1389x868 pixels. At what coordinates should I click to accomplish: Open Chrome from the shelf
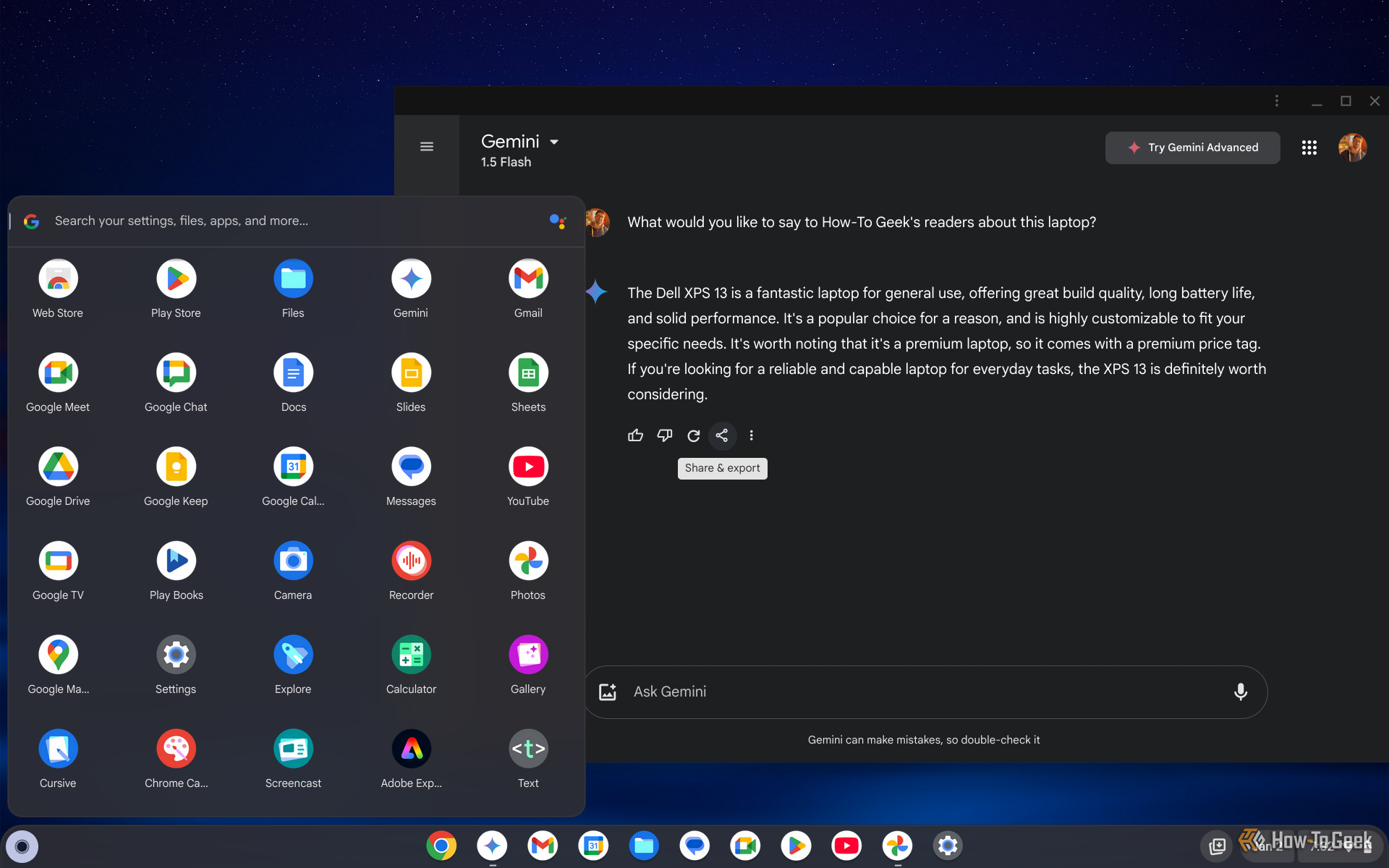pyautogui.click(x=441, y=846)
